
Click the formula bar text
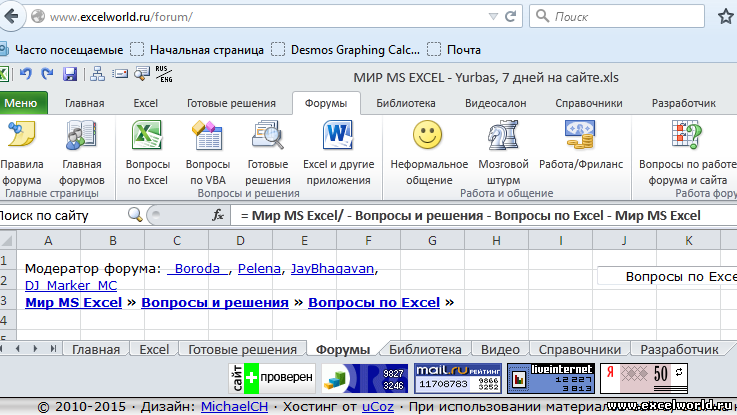click(x=470, y=215)
